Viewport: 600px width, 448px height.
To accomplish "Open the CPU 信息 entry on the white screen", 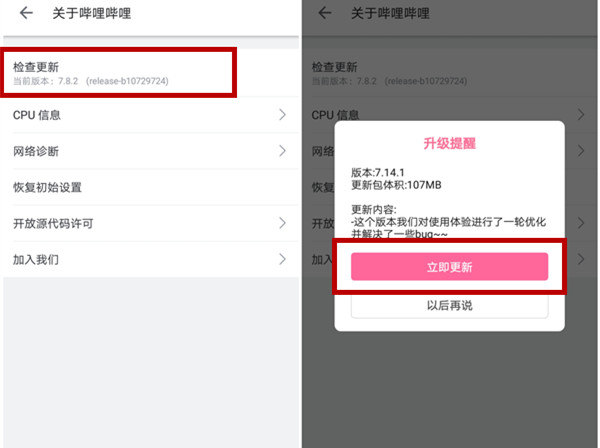I will click(151, 115).
